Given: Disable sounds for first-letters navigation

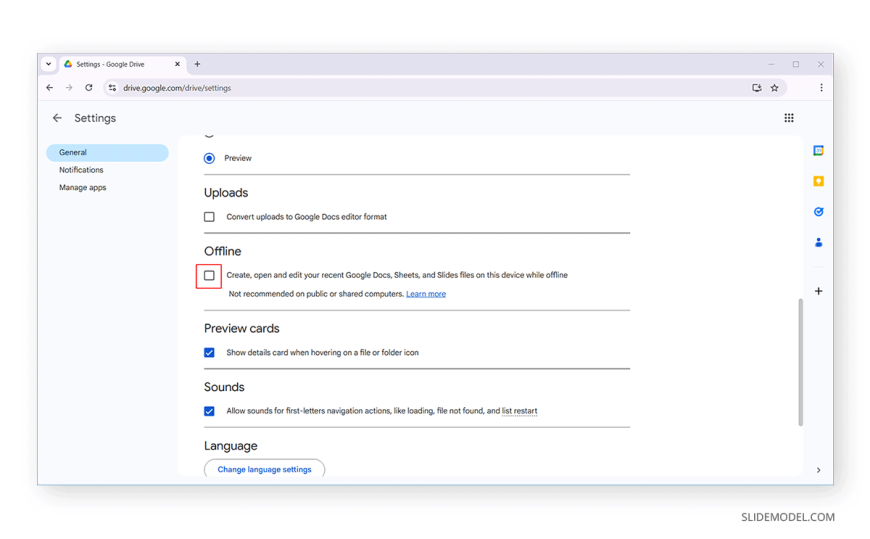Looking at the screenshot, I should [209, 411].
